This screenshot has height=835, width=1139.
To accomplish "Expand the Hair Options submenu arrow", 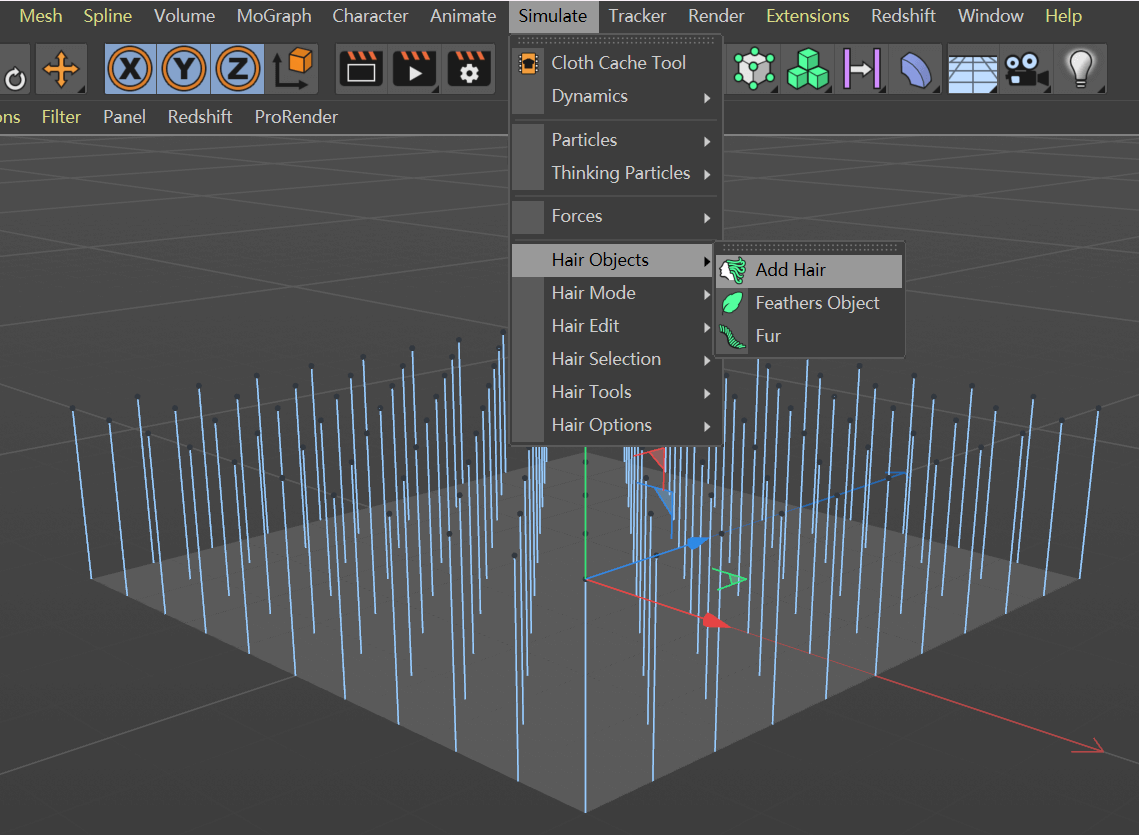I will (x=707, y=426).
